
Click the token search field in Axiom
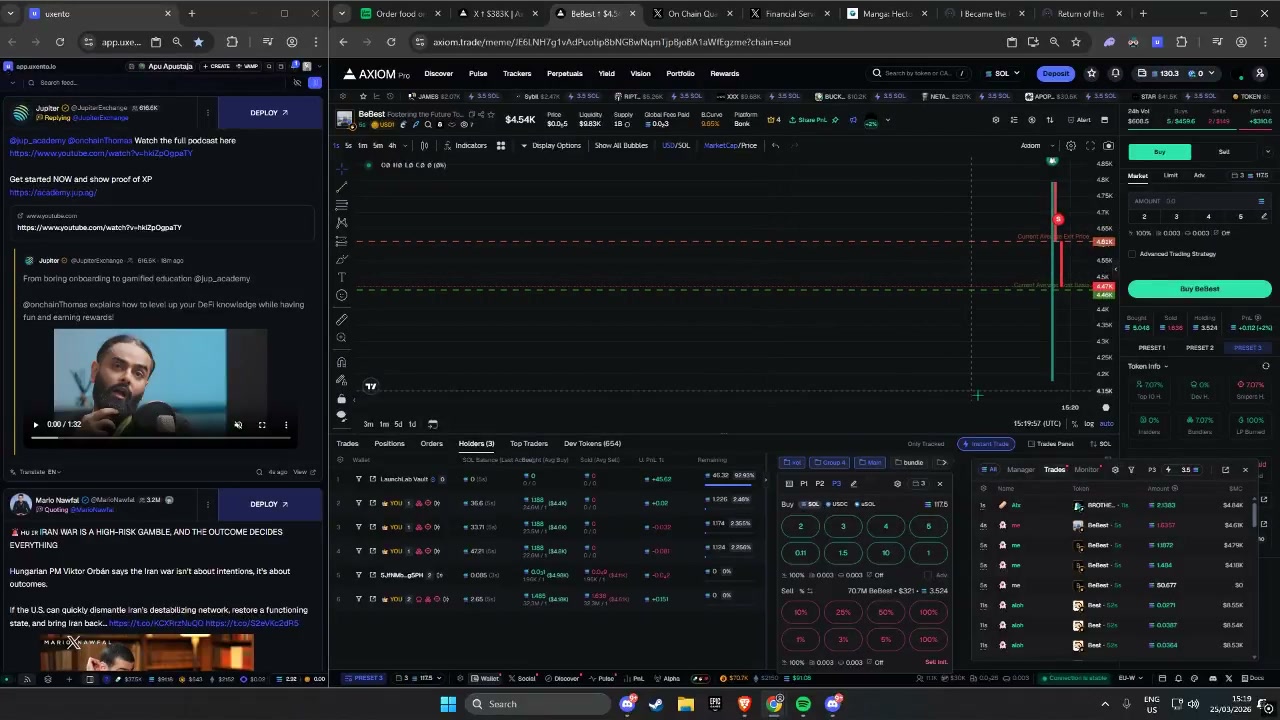917,73
